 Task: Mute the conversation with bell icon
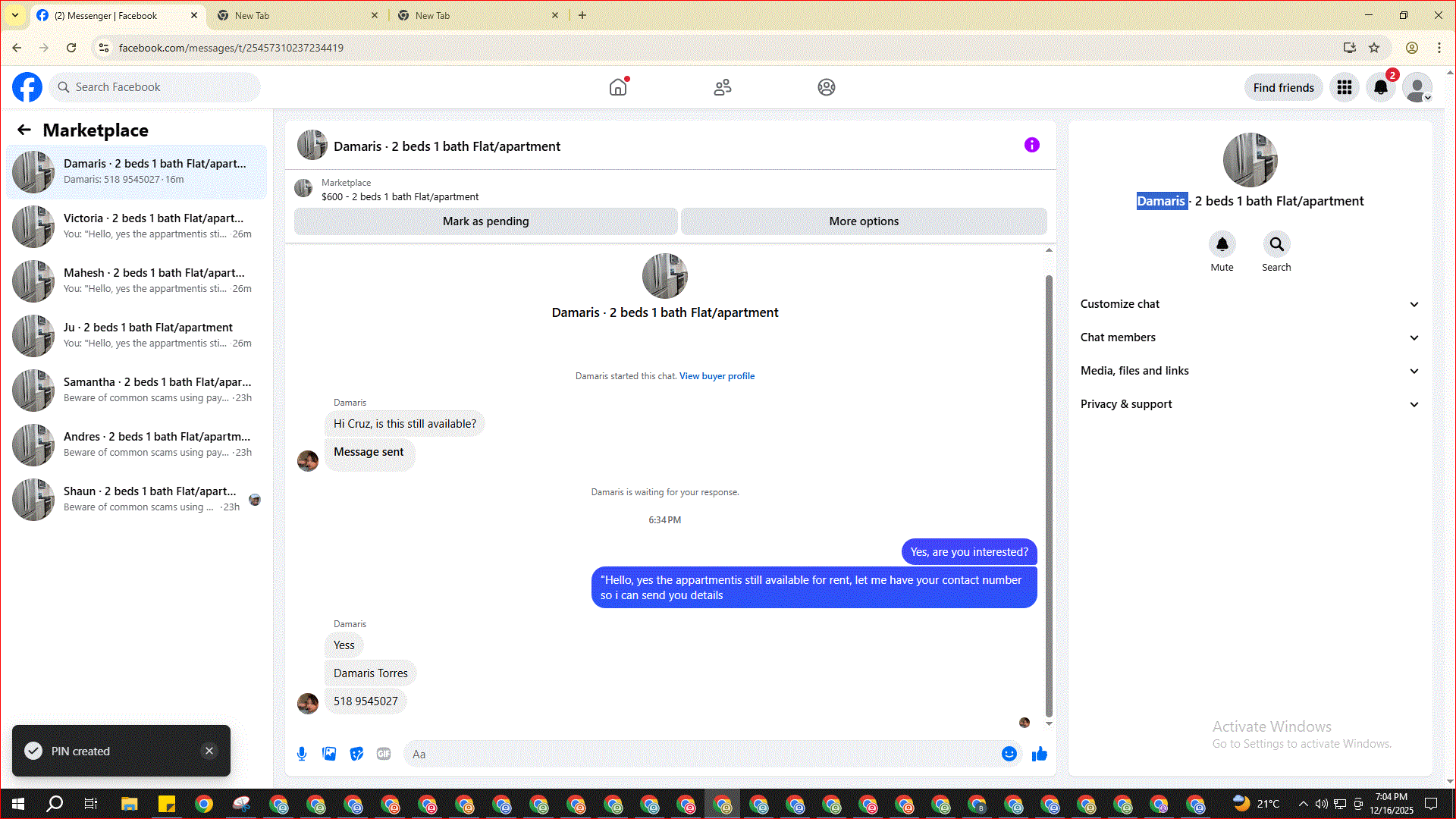point(1222,244)
